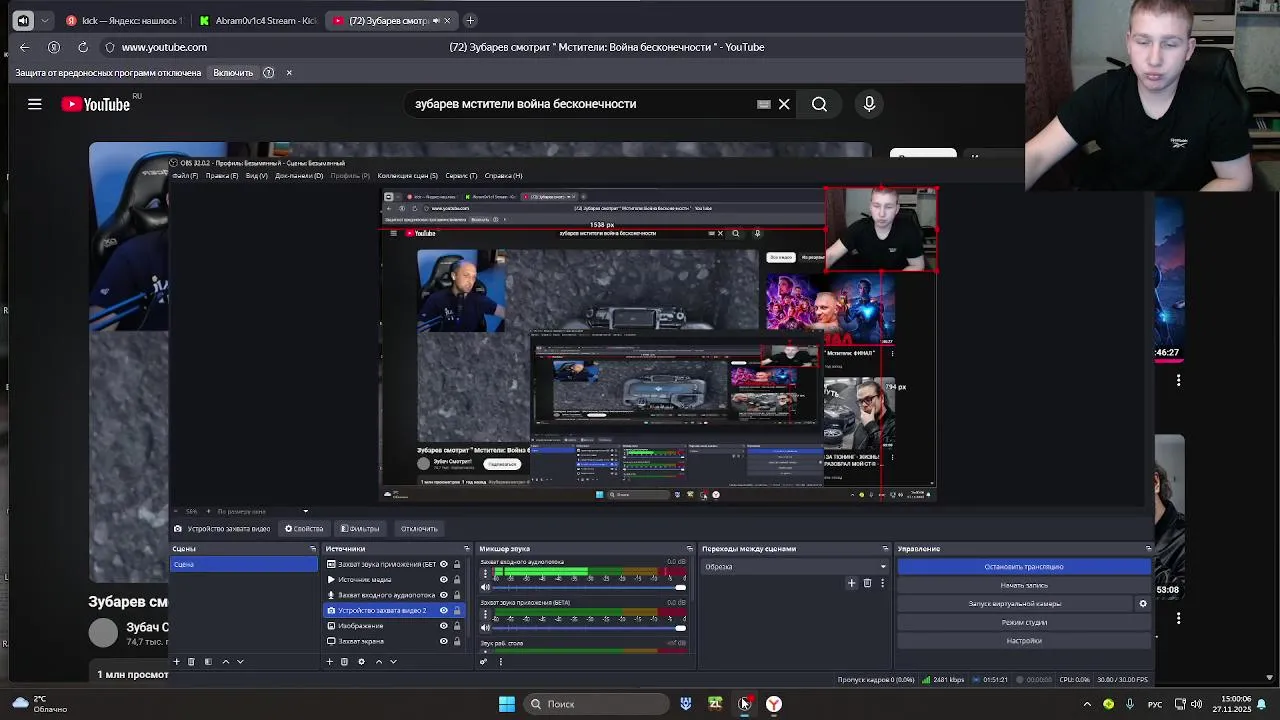Toggle visibility of Изображение source
This screenshot has width=1280, height=720.
coord(444,626)
